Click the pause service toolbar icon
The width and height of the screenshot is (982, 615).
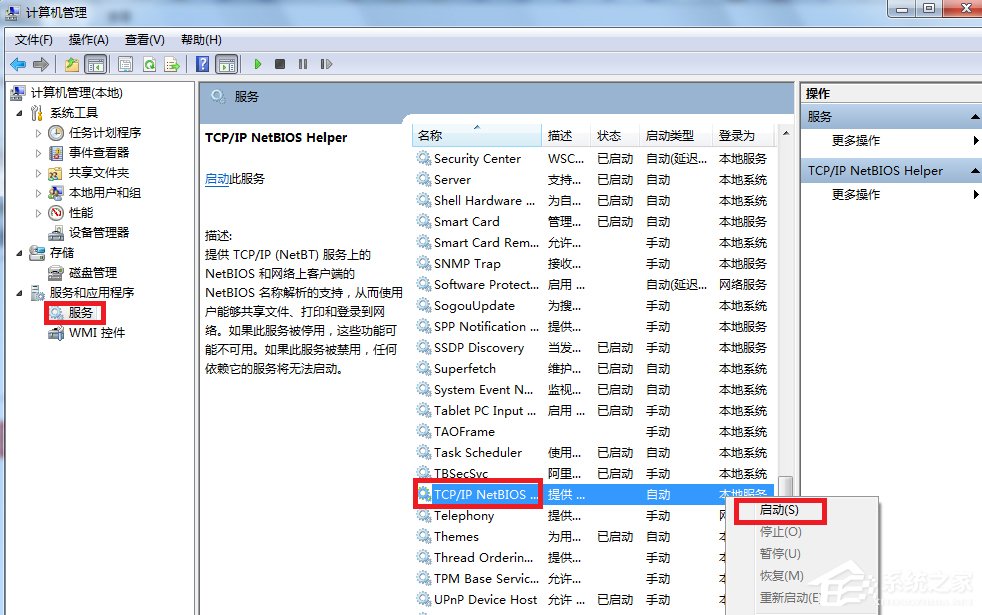click(x=304, y=63)
